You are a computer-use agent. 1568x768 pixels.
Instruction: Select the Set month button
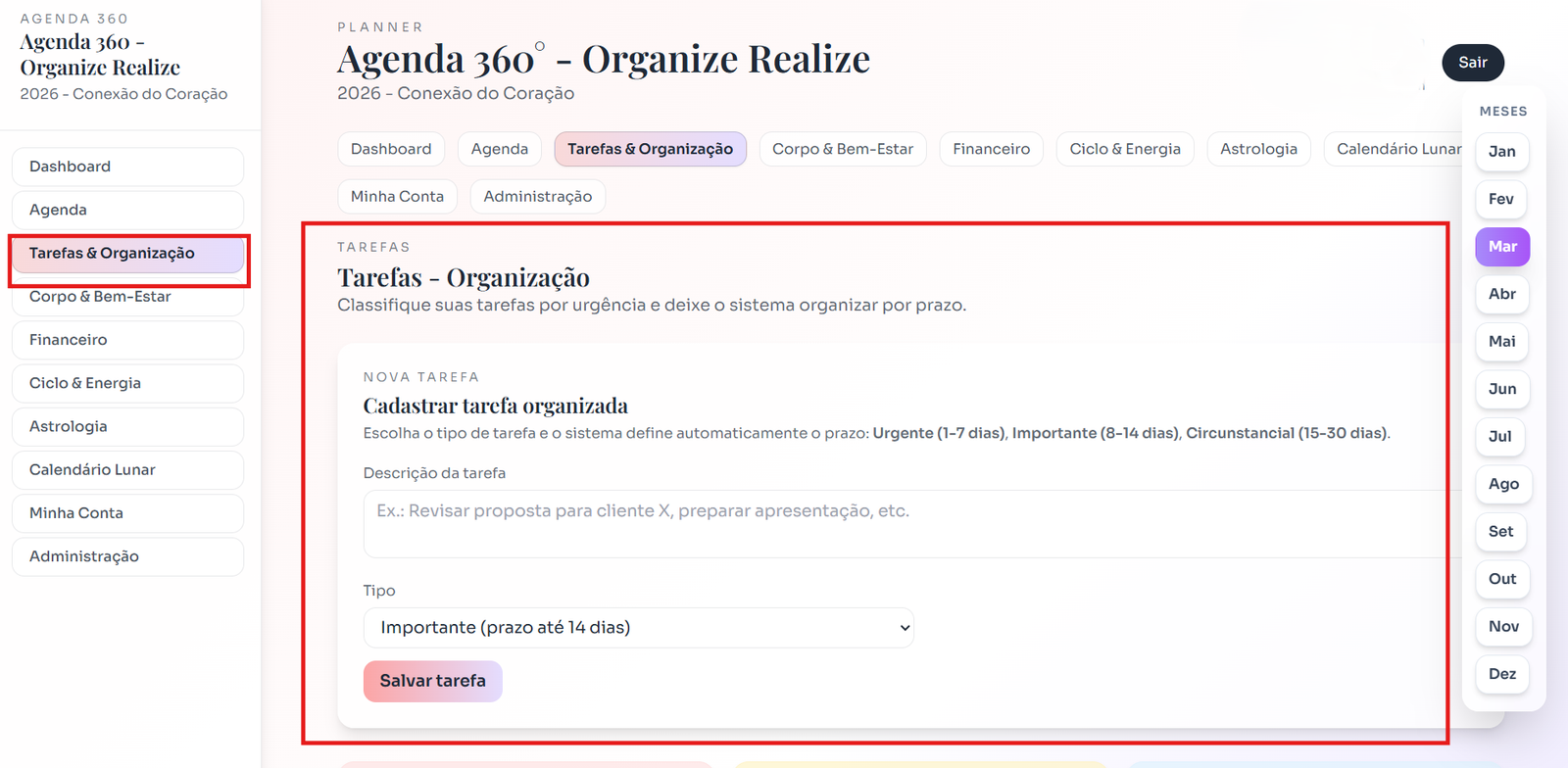click(1502, 532)
